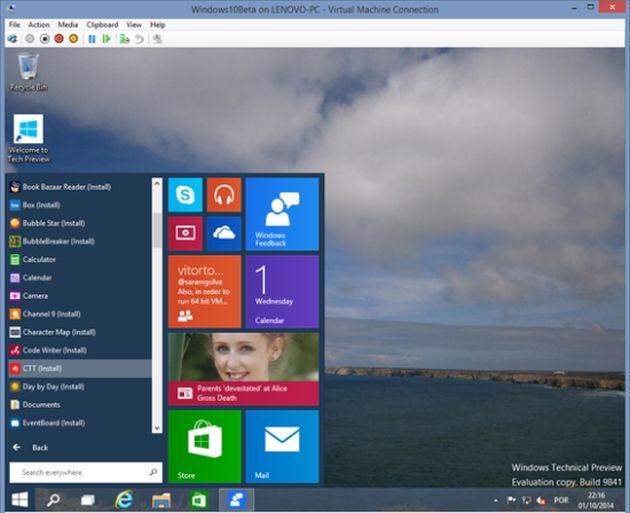Open the OneDrive cloud tile
630x513 pixels.
pos(224,233)
